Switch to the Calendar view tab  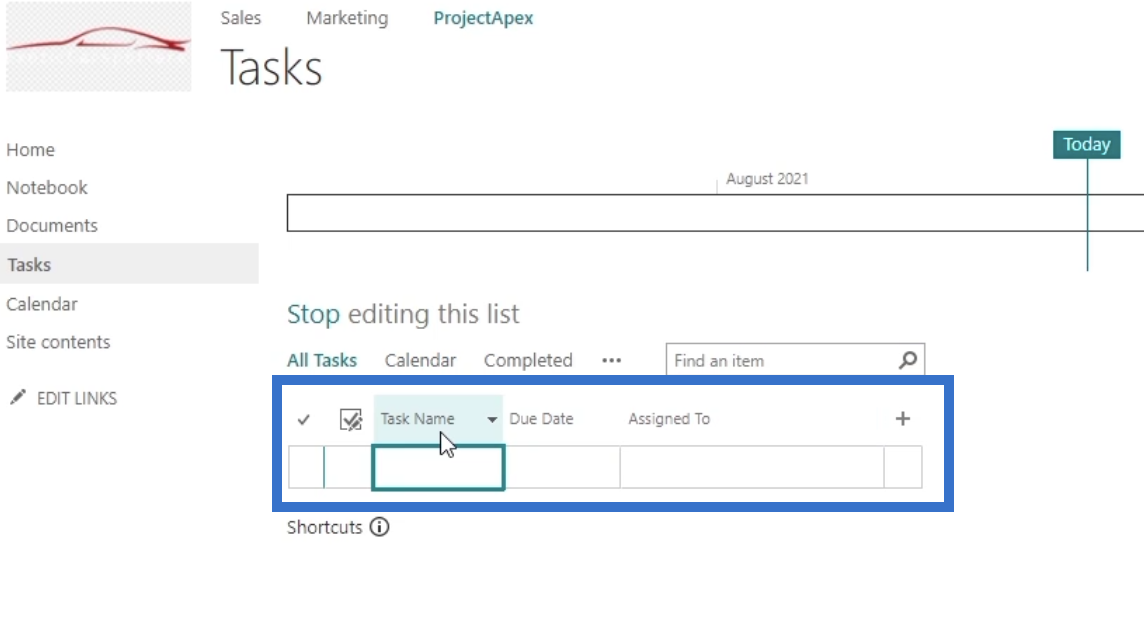(x=420, y=360)
